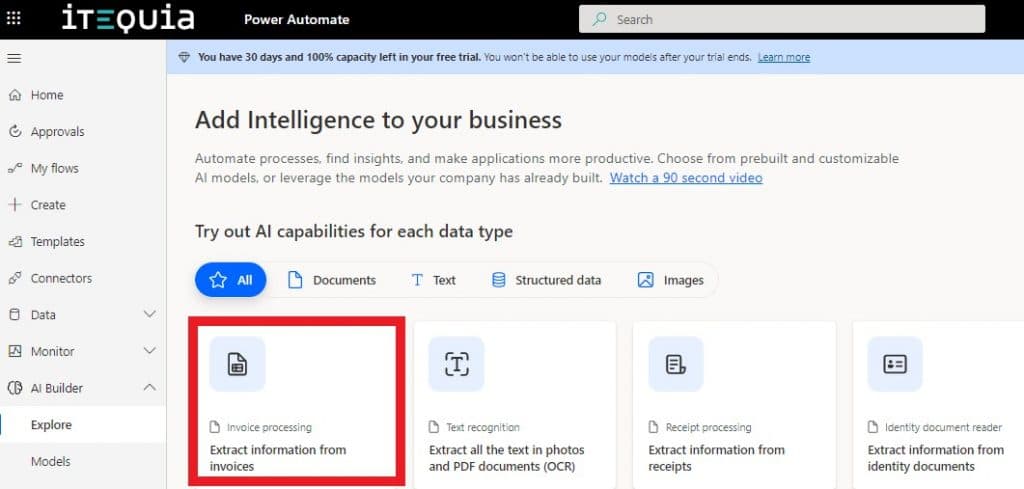Click Add Intelligence to your business heading
Image resolution: width=1024 pixels, height=489 pixels.
(378, 120)
